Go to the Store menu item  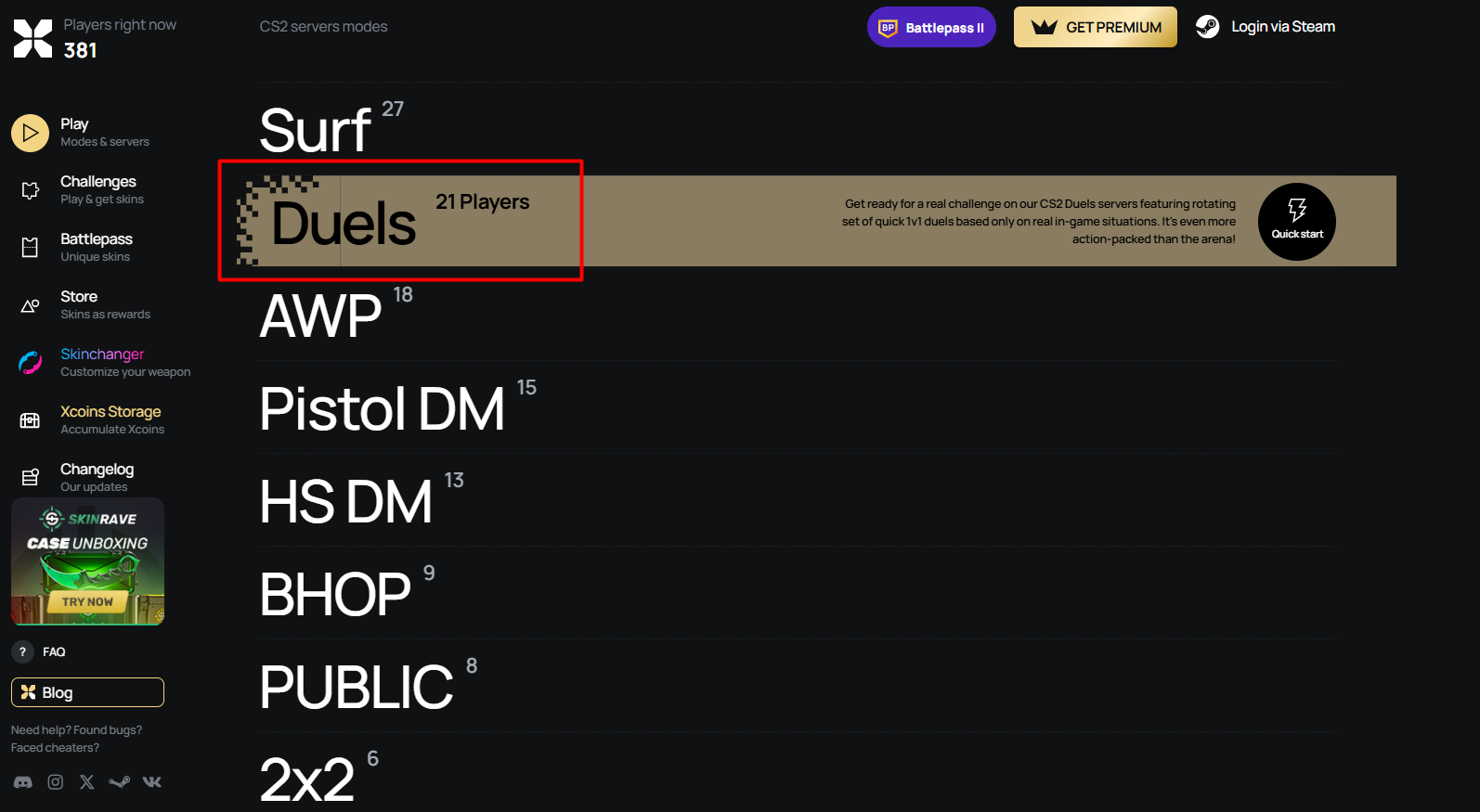tap(80, 304)
